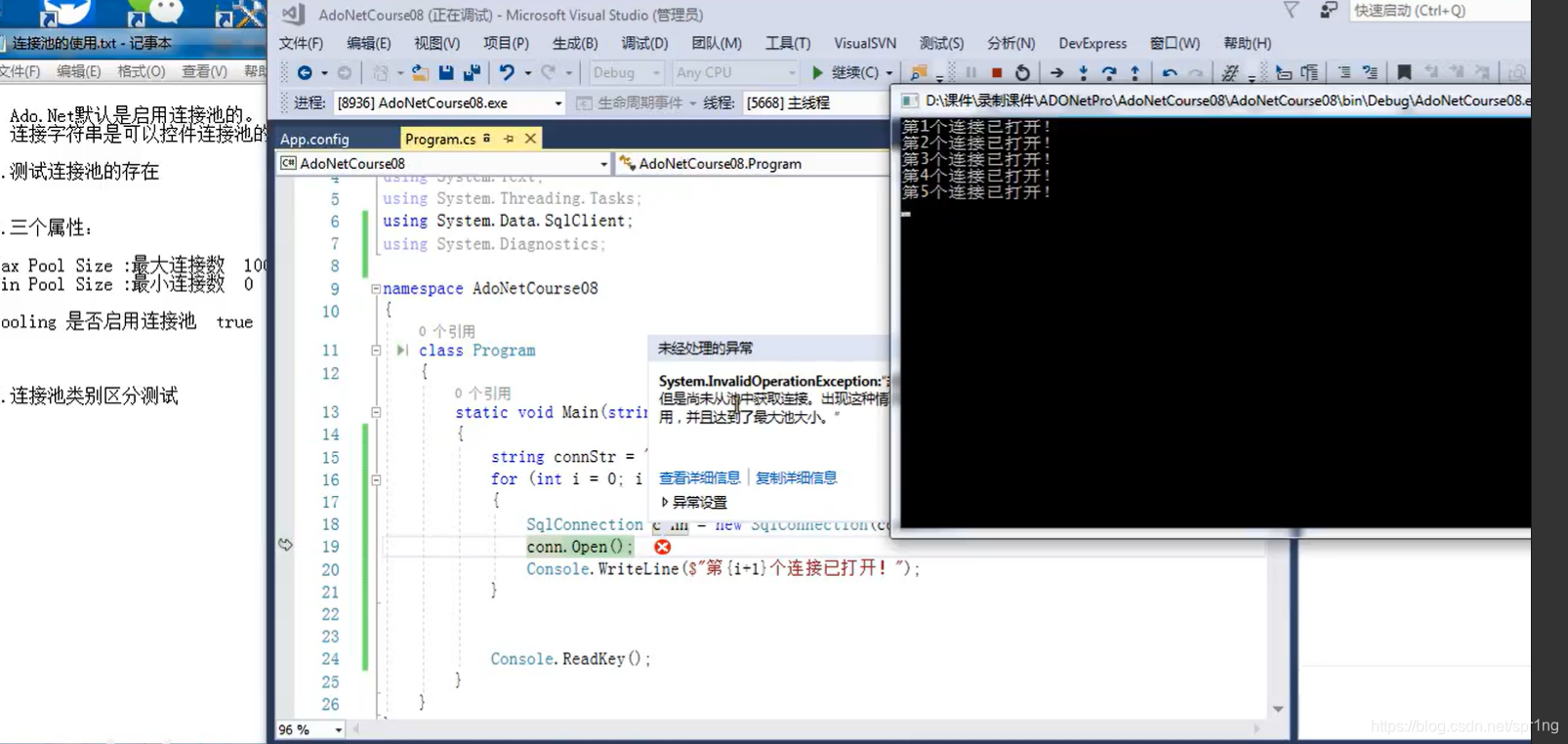Viewport: 1568px width, 744px height.
Task: Toggle bookmark with the bookmark icon
Action: [x=1404, y=72]
